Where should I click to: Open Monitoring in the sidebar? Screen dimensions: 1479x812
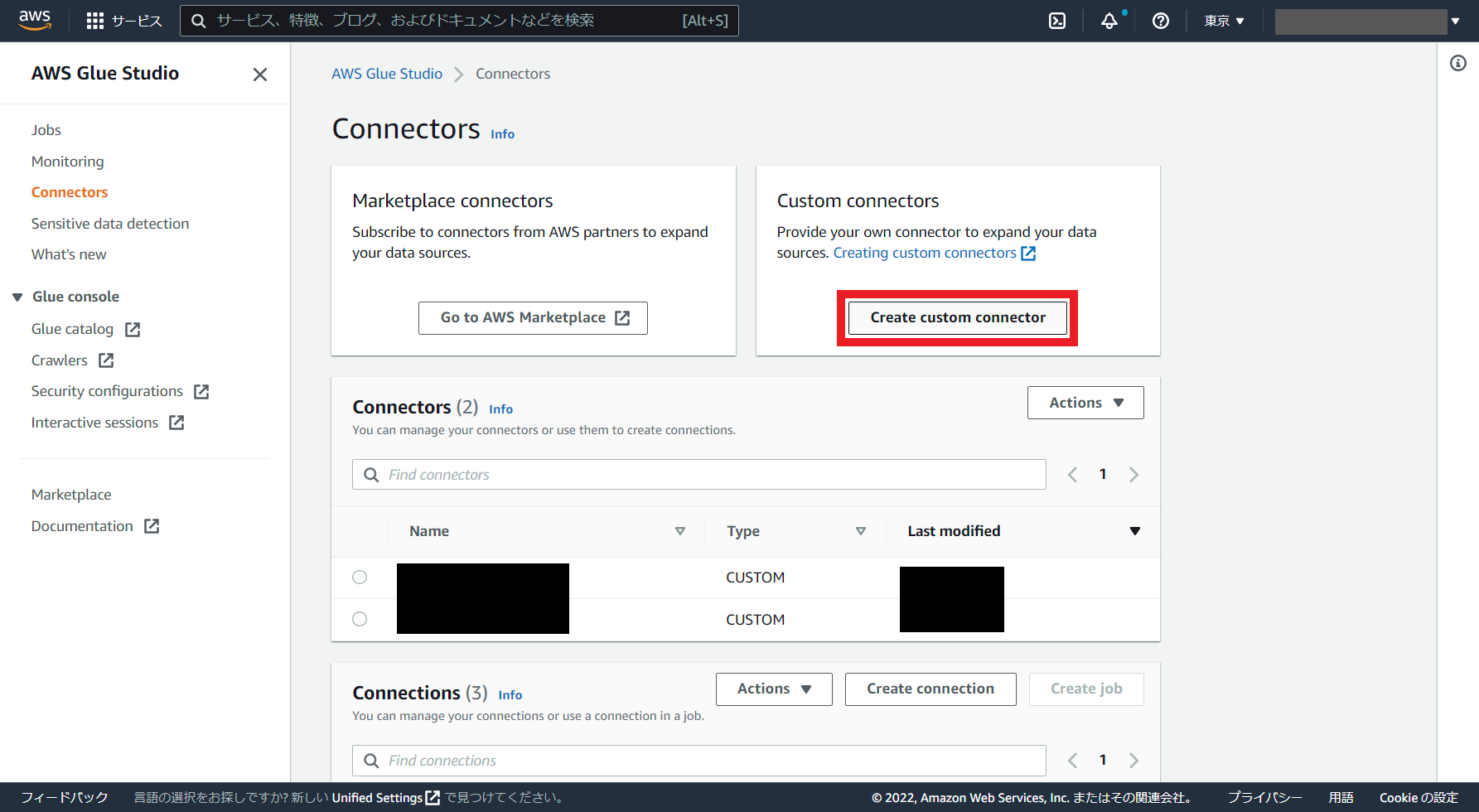(x=68, y=162)
